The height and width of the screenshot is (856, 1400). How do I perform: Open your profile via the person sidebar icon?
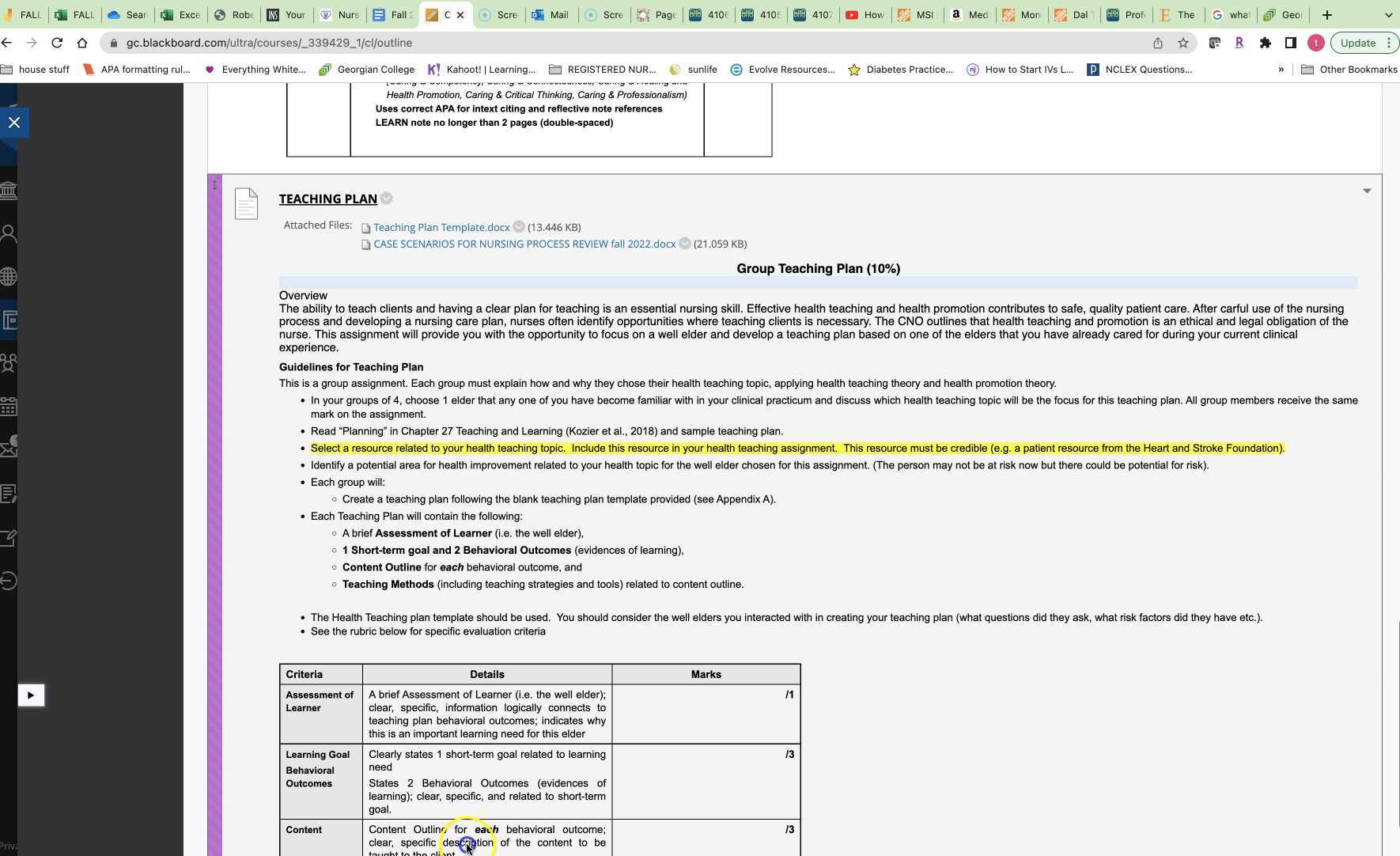click(9, 233)
